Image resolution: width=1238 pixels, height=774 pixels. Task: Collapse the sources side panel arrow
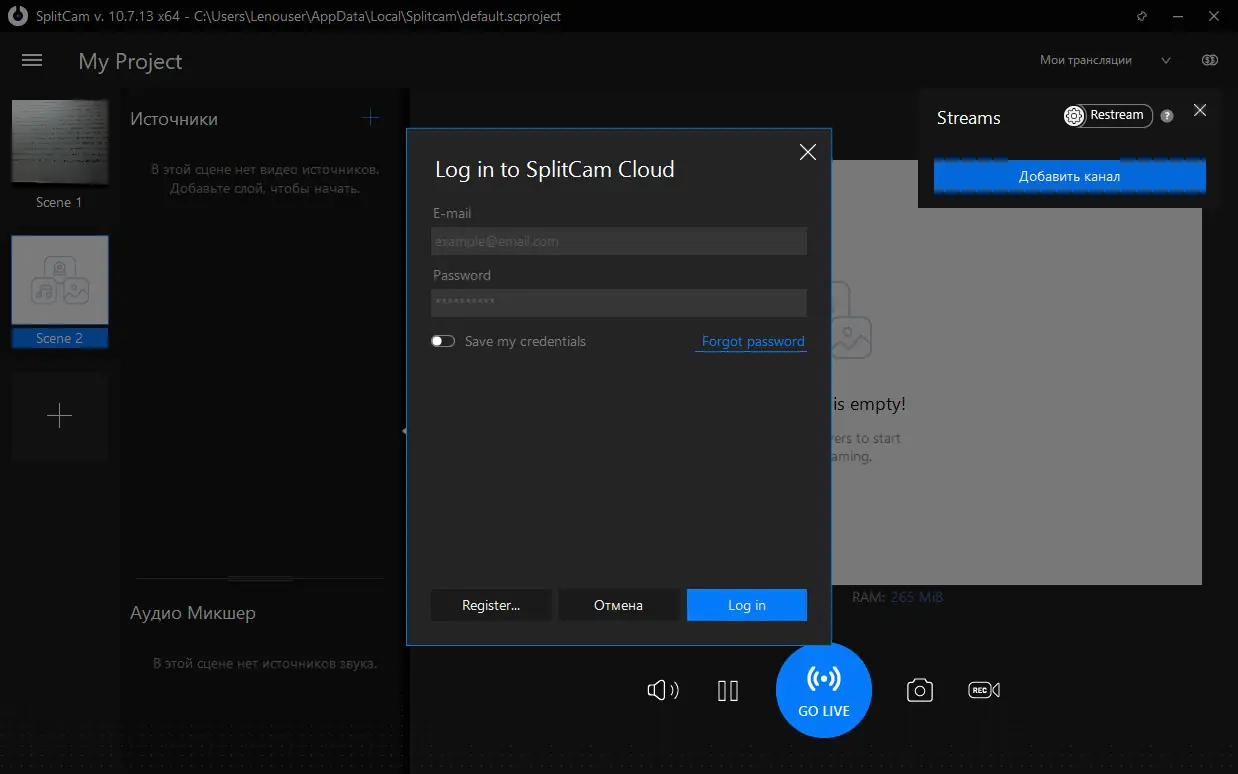pos(403,431)
